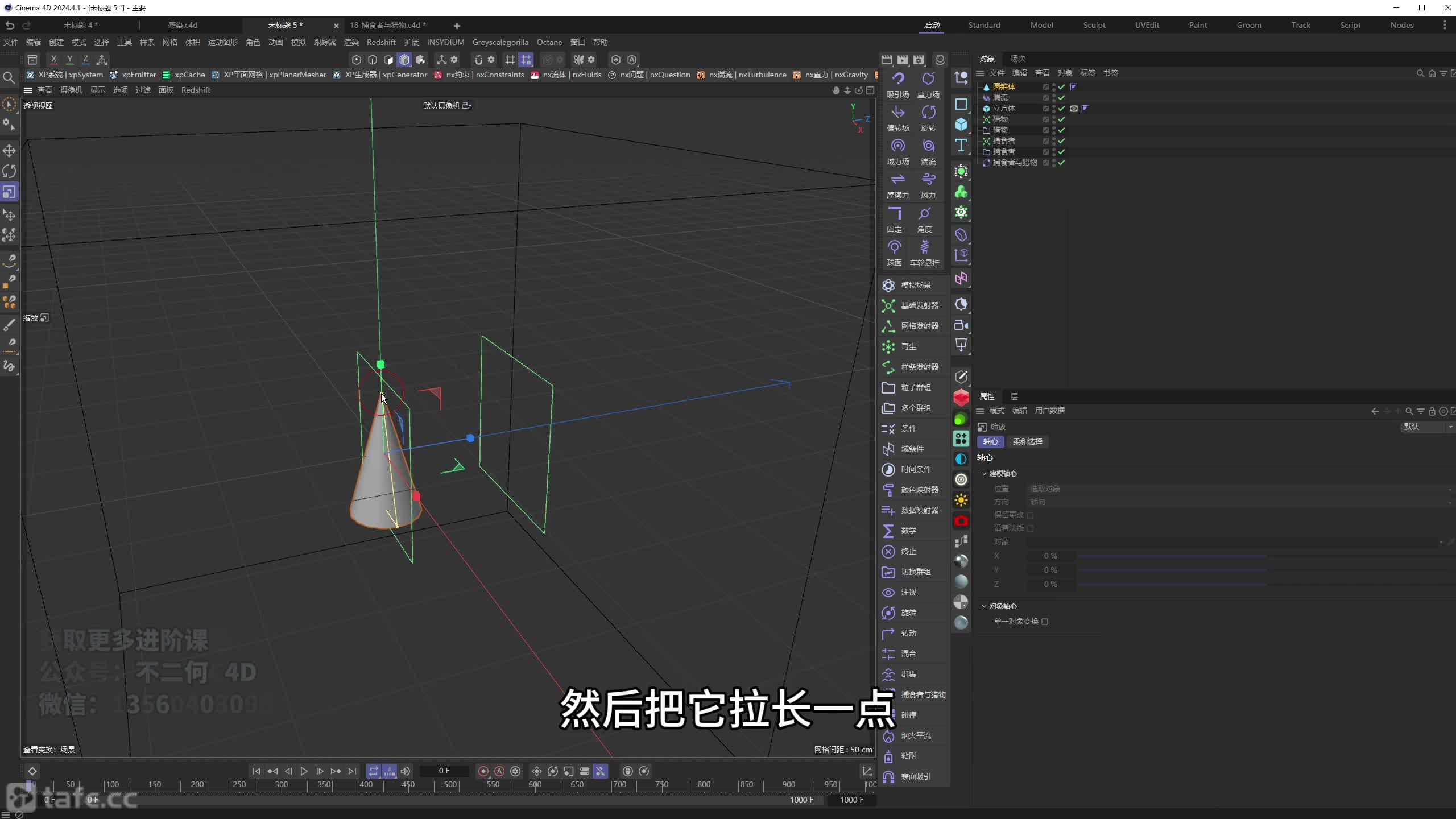This screenshot has height=819, width=1456.
Task: Open the search magnifier in left sidebar
Action: 9,77
